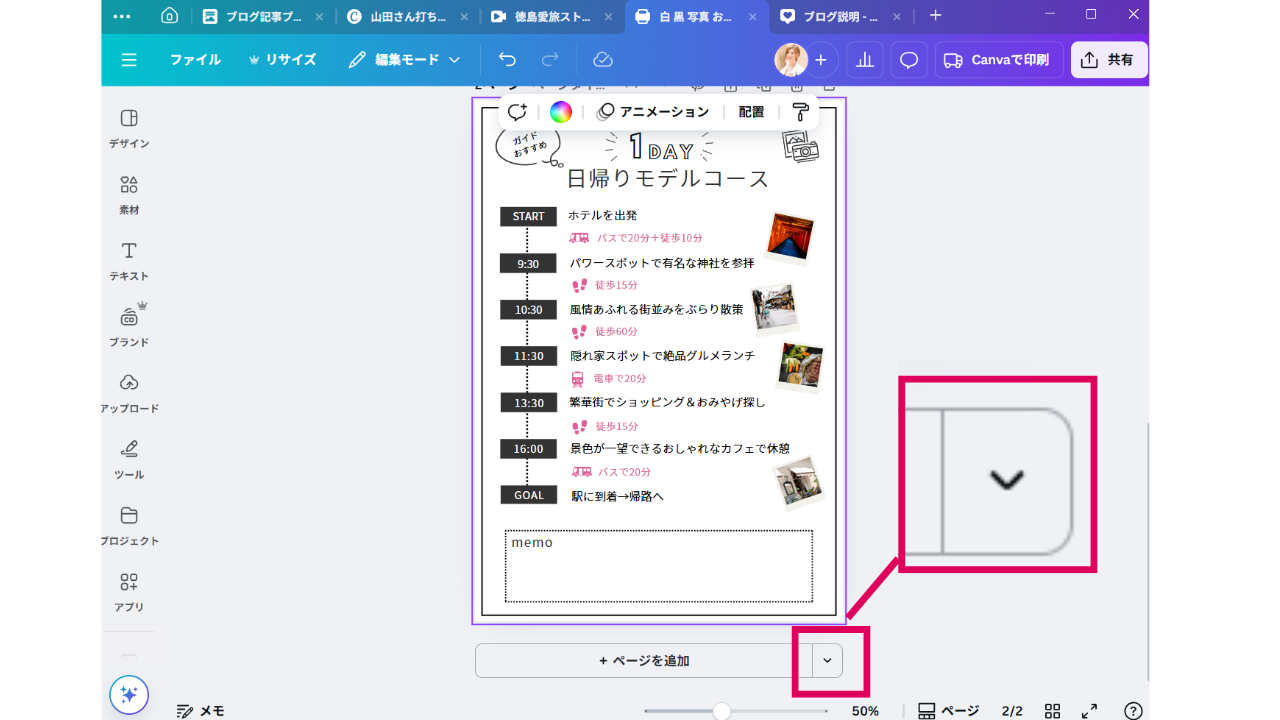Open the browser tab list menu
The image size is (1280, 720).
pyautogui.click(x=122, y=16)
